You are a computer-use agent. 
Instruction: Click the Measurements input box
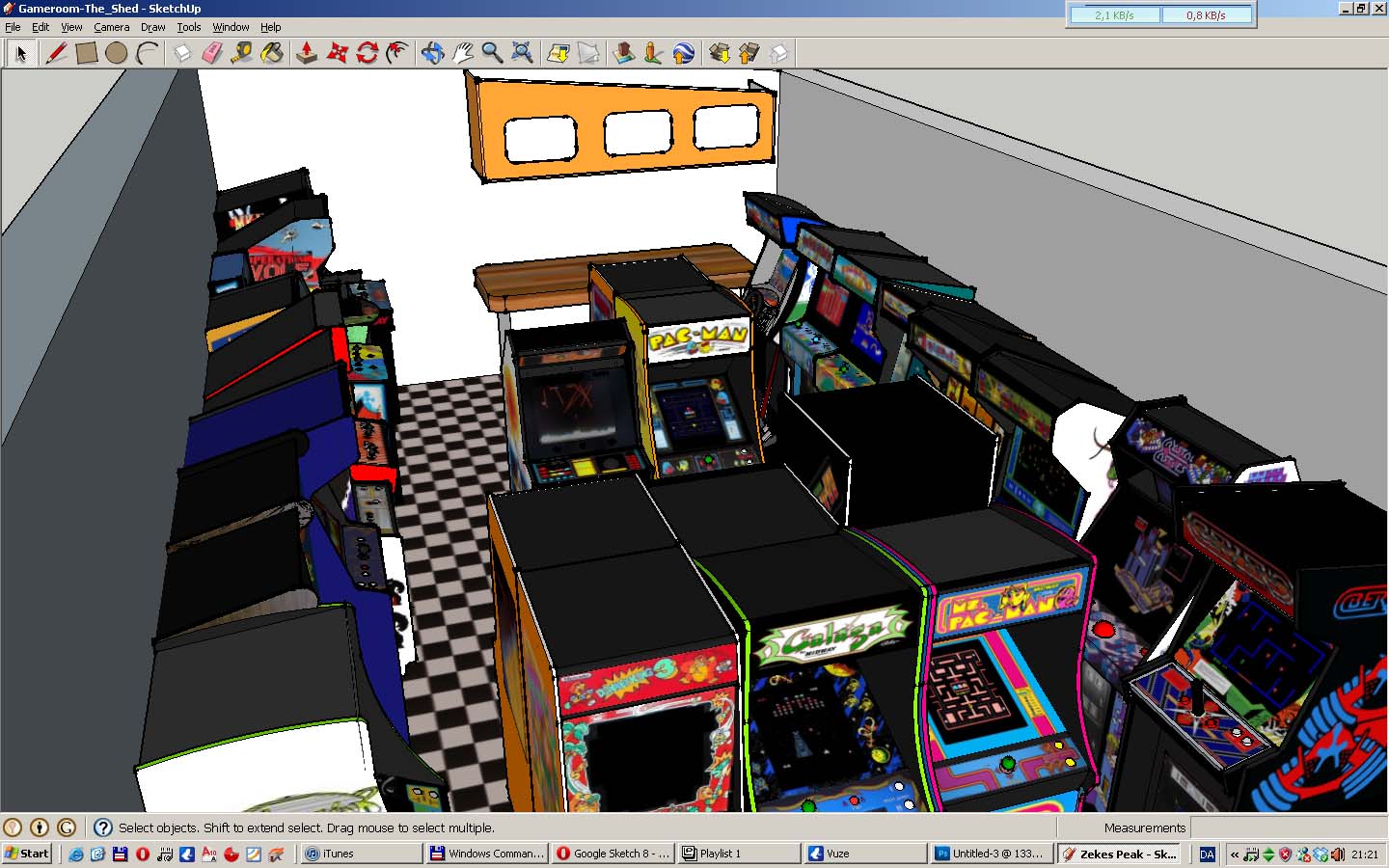click(1288, 827)
